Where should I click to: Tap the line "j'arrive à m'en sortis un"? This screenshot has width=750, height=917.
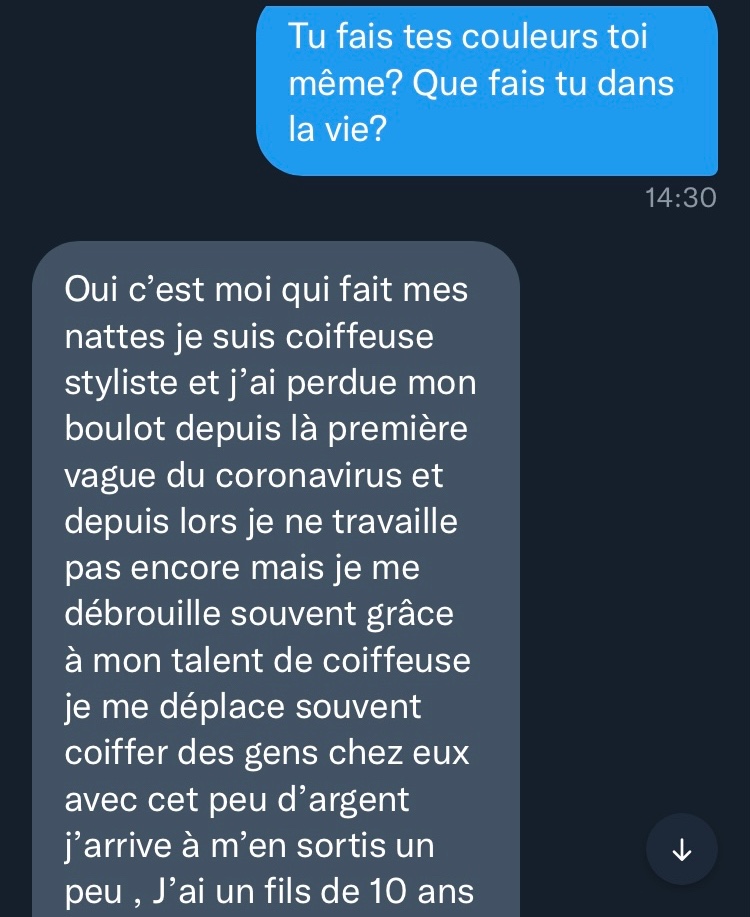250,846
